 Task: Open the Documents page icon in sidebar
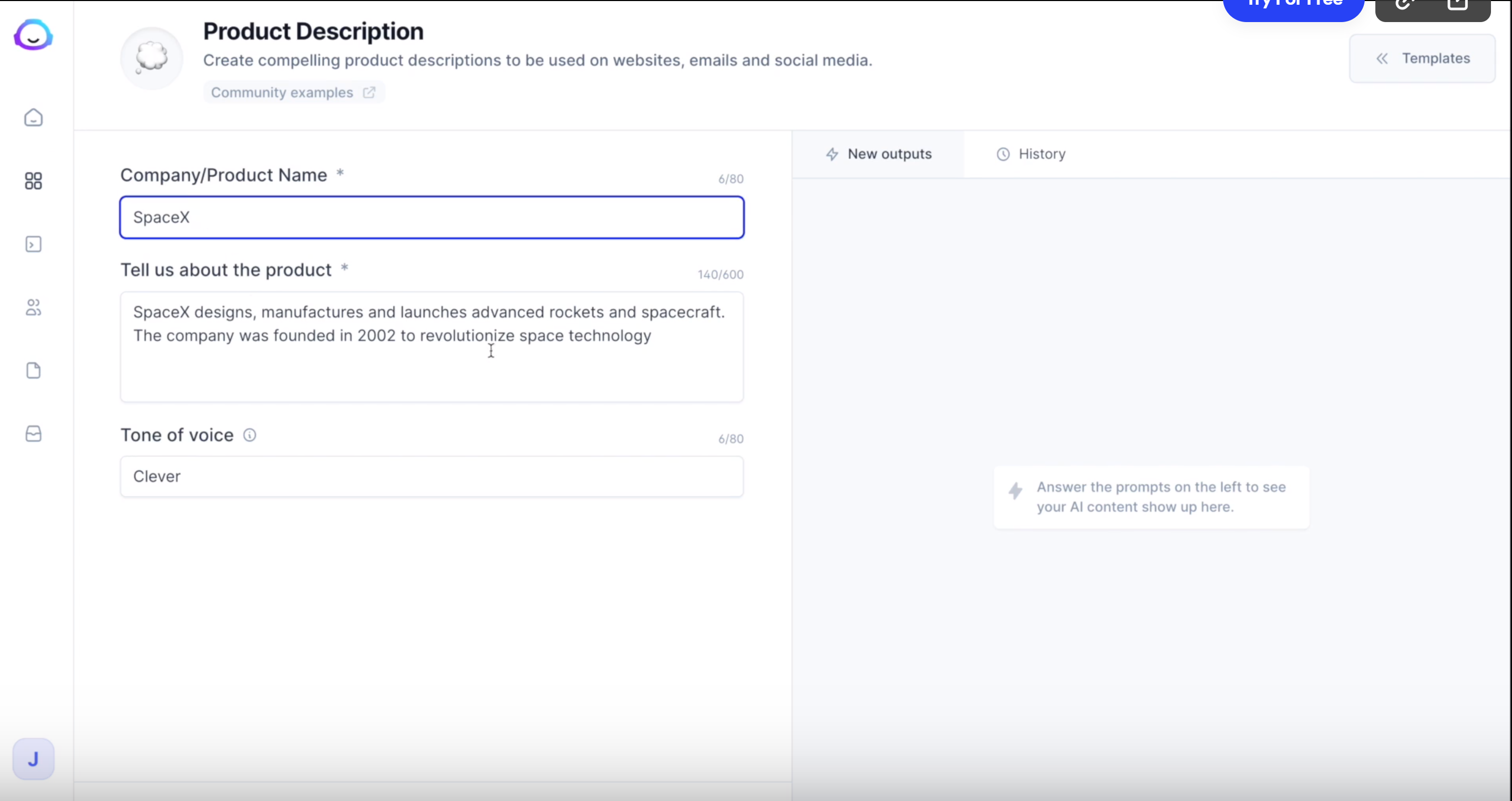click(x=34, y=371)
